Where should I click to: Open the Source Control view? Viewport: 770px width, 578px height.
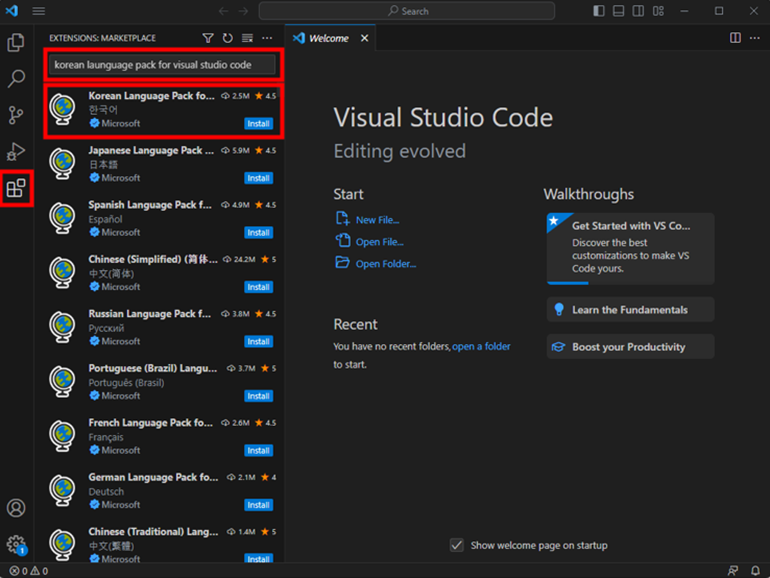click(x=16, y=115)
